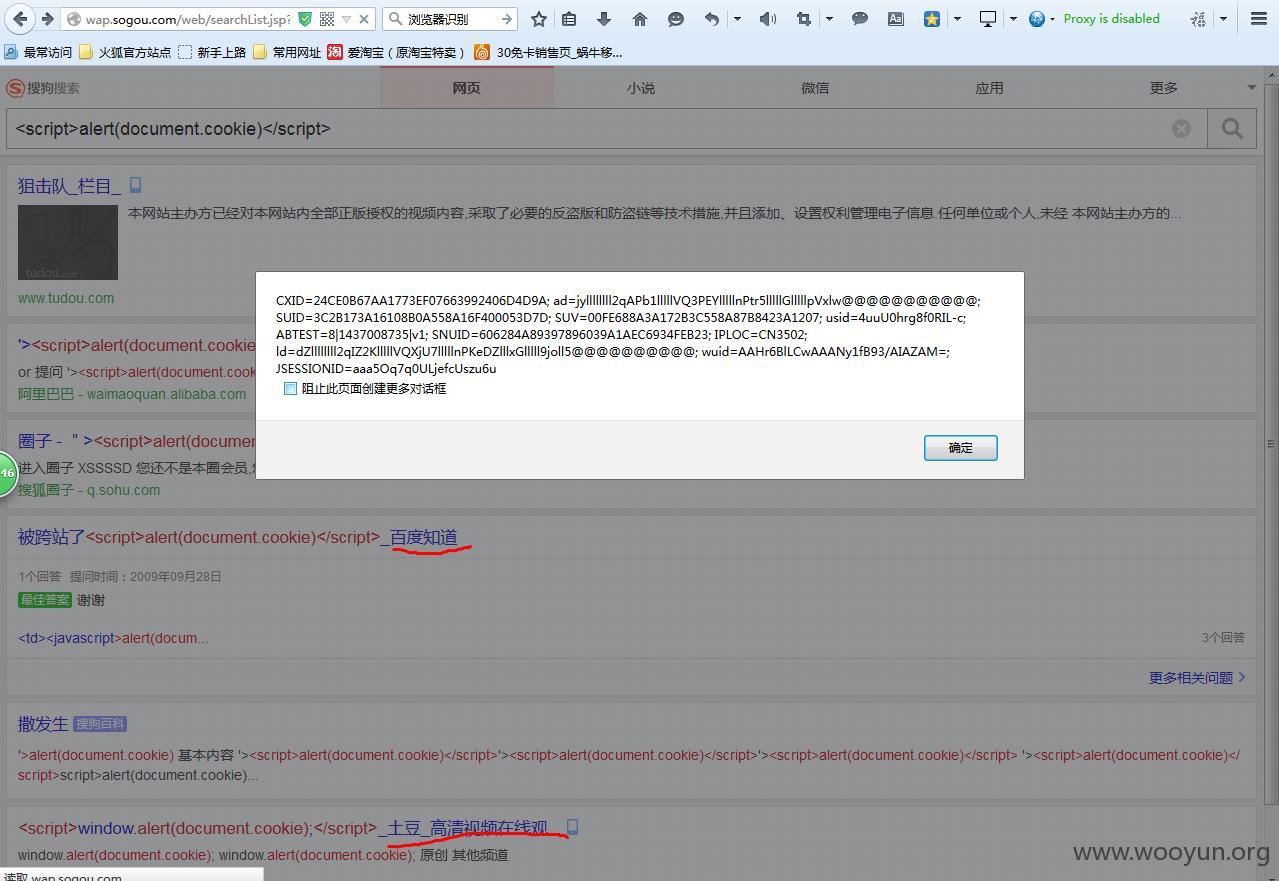Click the chat bubble toolbar icon
Viewport: 1279px width, 881px height.
point(860,18)
